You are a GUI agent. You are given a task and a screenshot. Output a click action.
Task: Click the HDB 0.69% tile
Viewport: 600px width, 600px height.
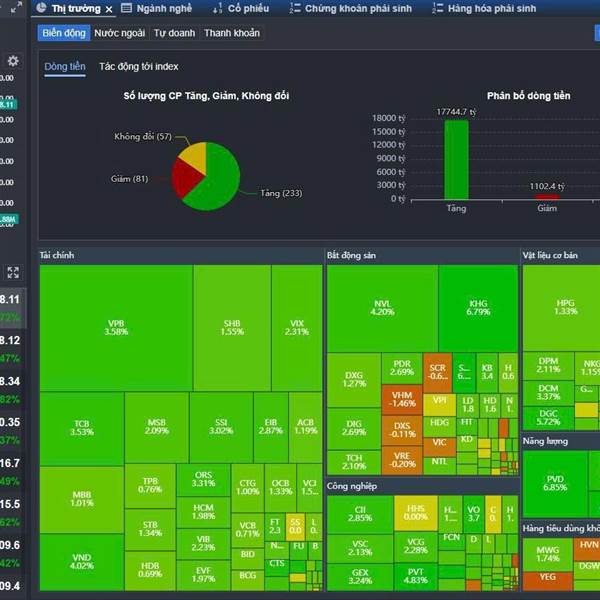150,570
